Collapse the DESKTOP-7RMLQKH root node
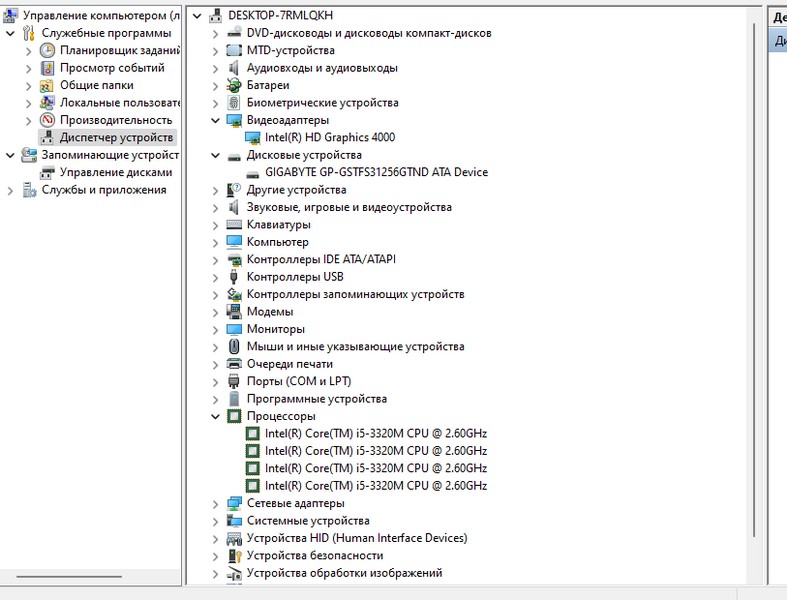 pyautogui.click(x=197, y=16)
